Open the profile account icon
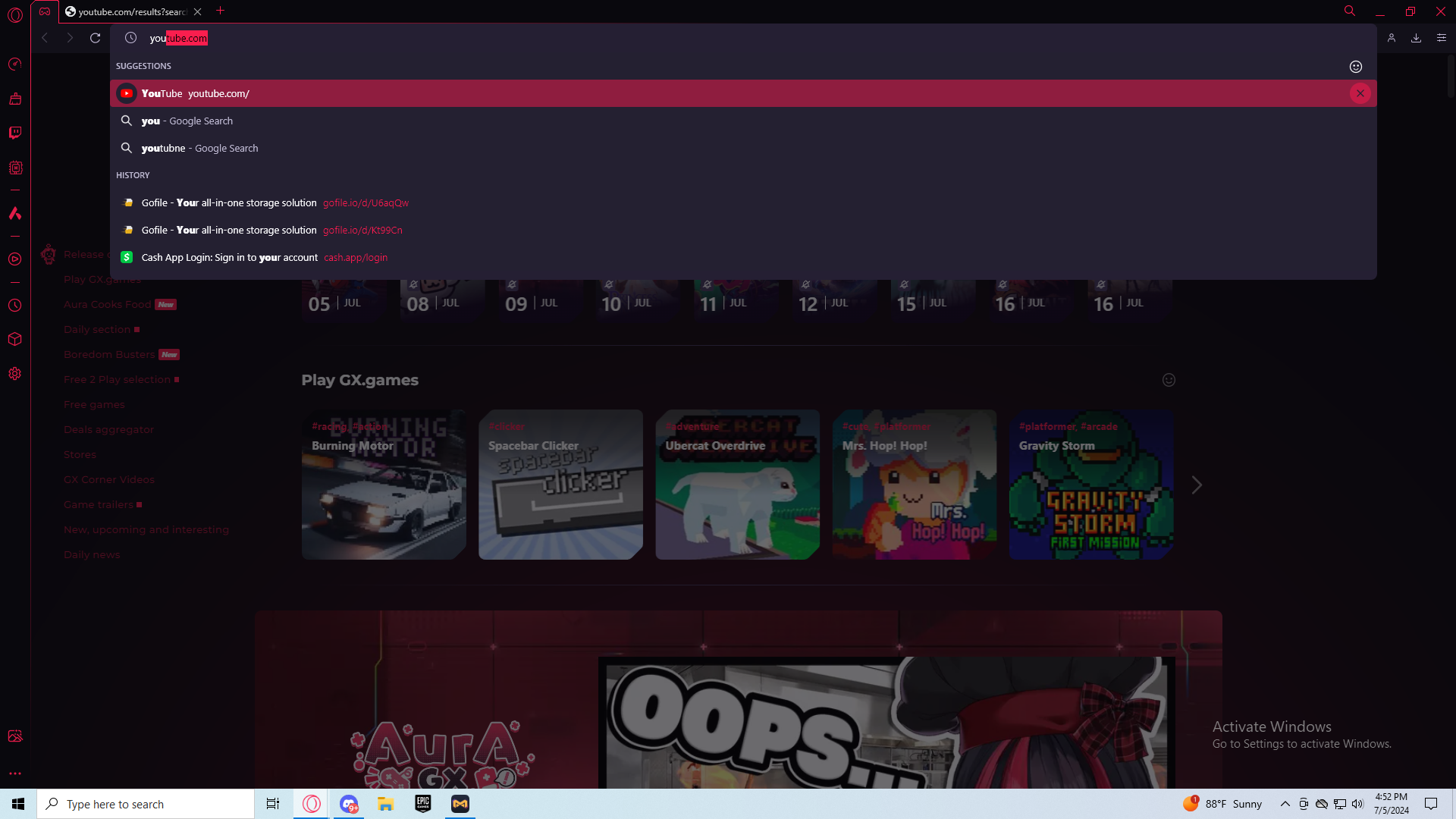Image resolution: width=1456 pixels, height=819 pixels. [1392, 38]
